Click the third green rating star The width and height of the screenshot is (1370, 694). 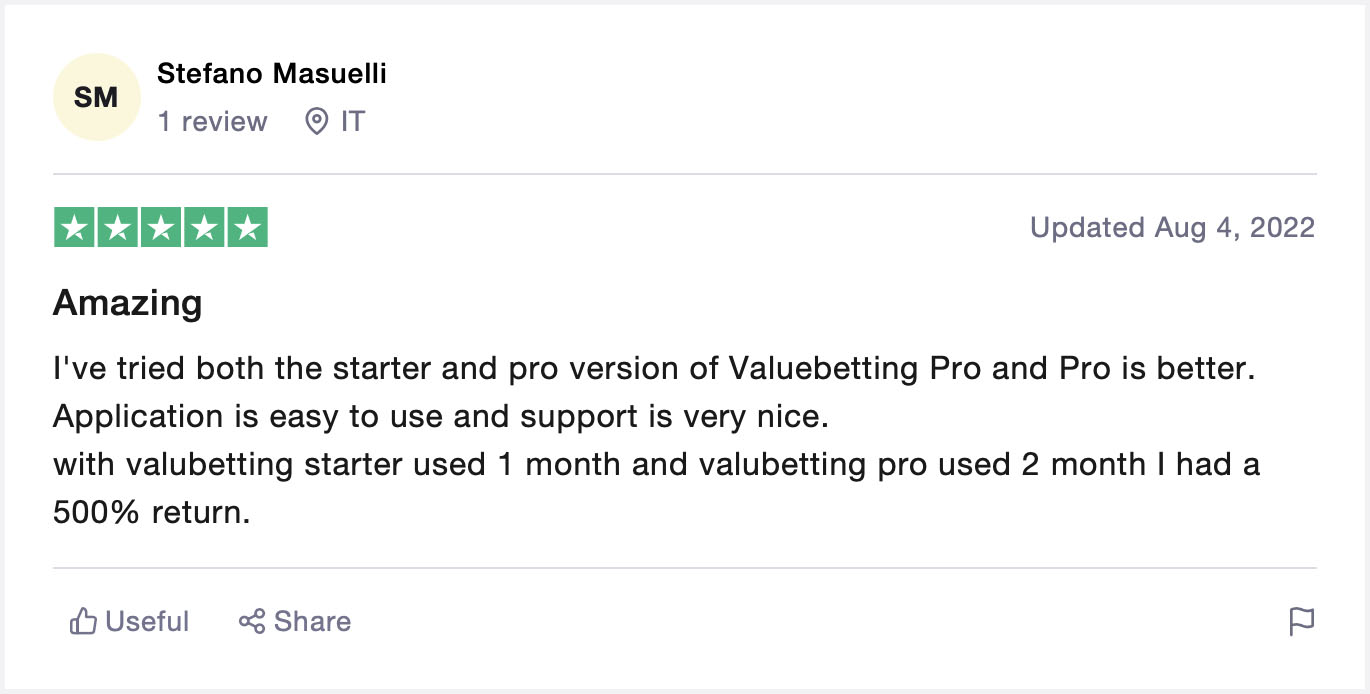[160, 228]
